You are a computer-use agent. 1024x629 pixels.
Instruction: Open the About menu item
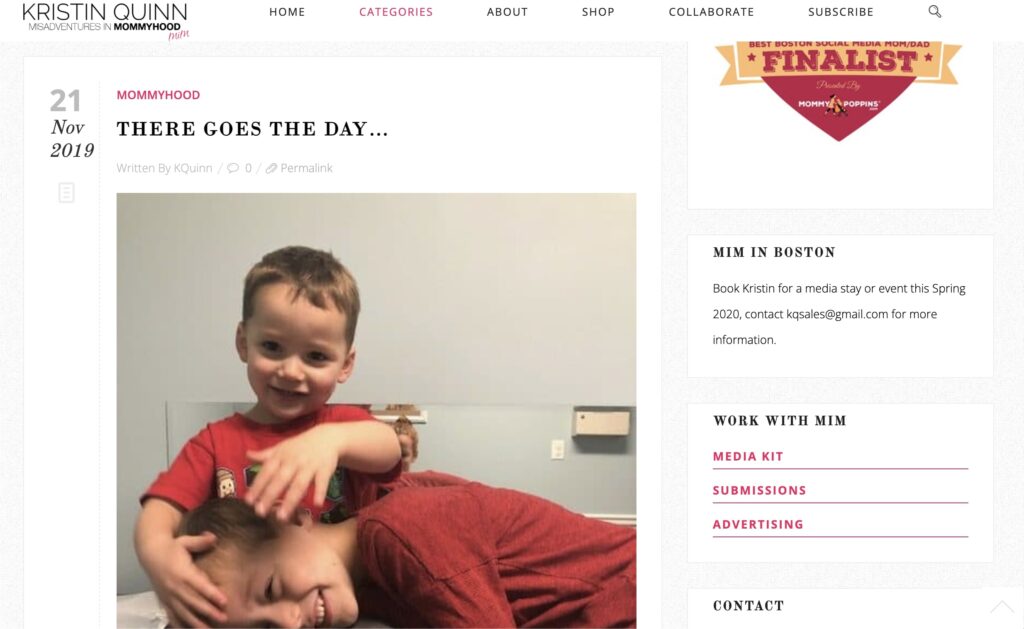507,12
